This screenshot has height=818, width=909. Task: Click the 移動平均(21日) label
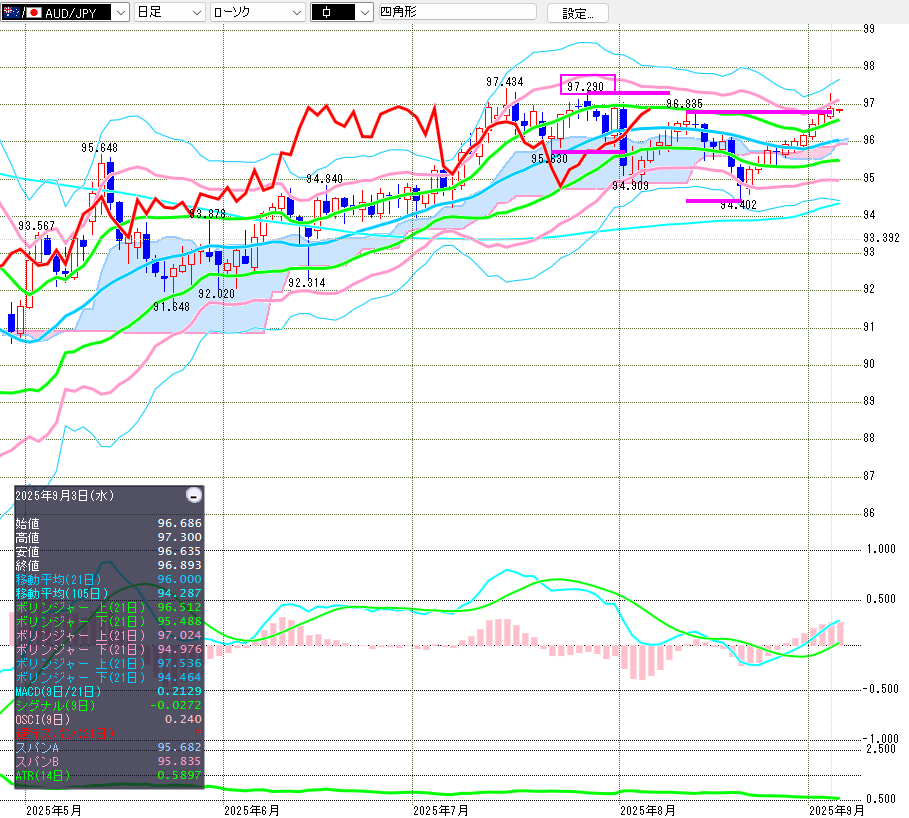click(x=58, y=579)
